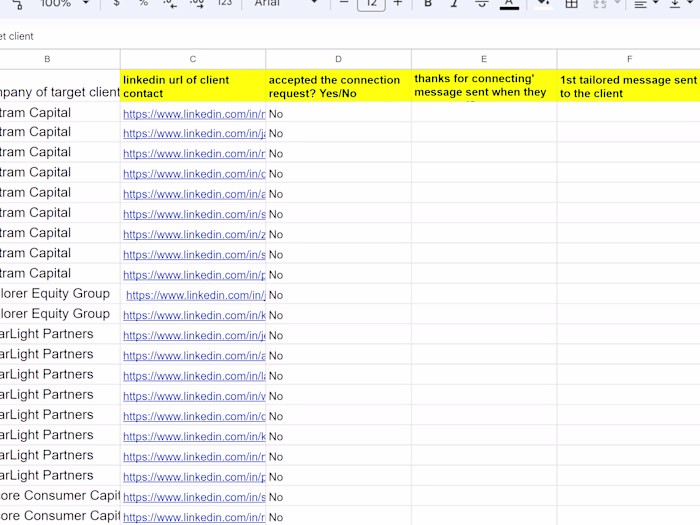The image size is (700, 525).
Task: Click the merge cells icon
Action: coord(600,4)
